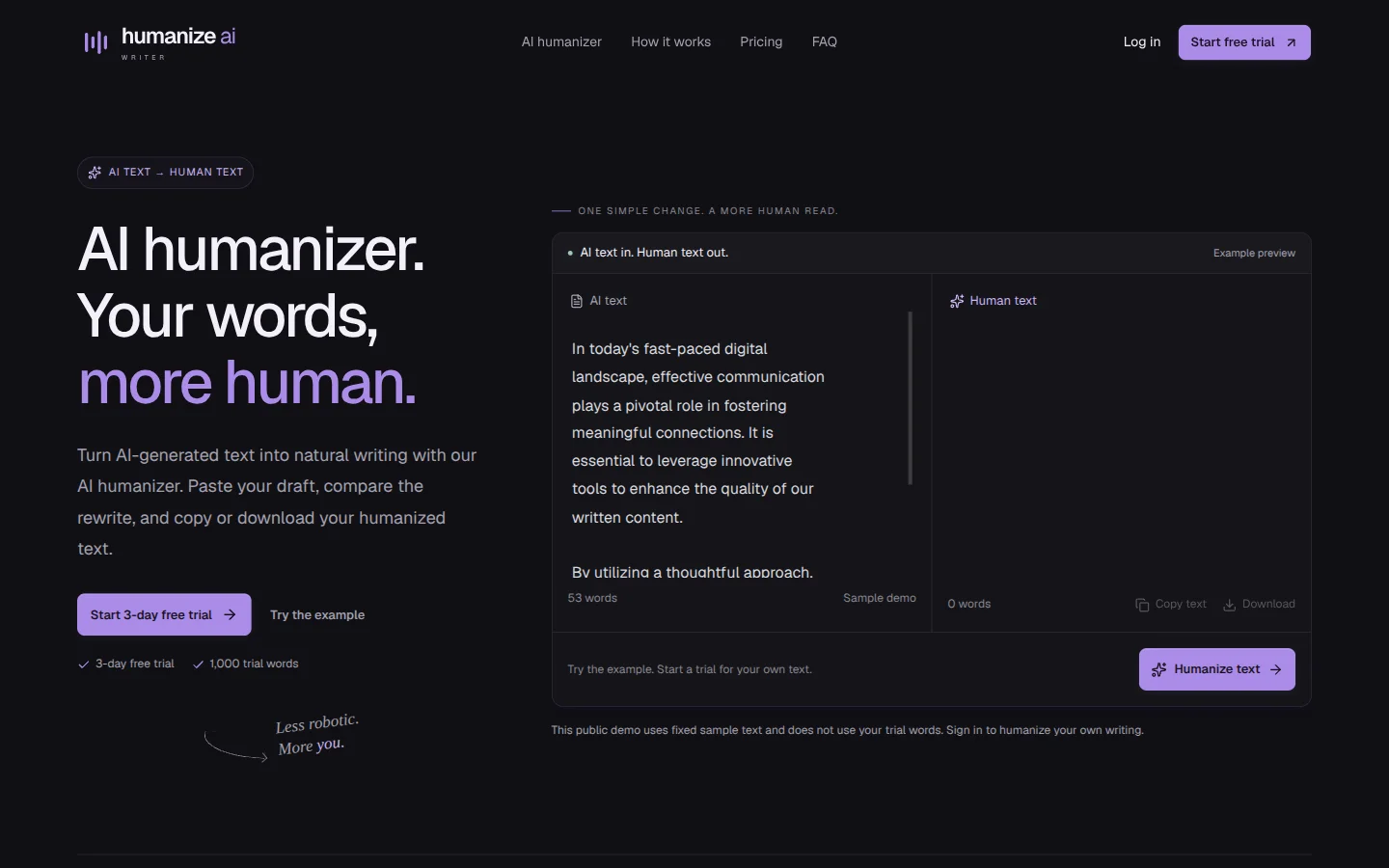Open the AI humanizer nav item
This screenshot has width=1389, height=868.
[561, 41]
